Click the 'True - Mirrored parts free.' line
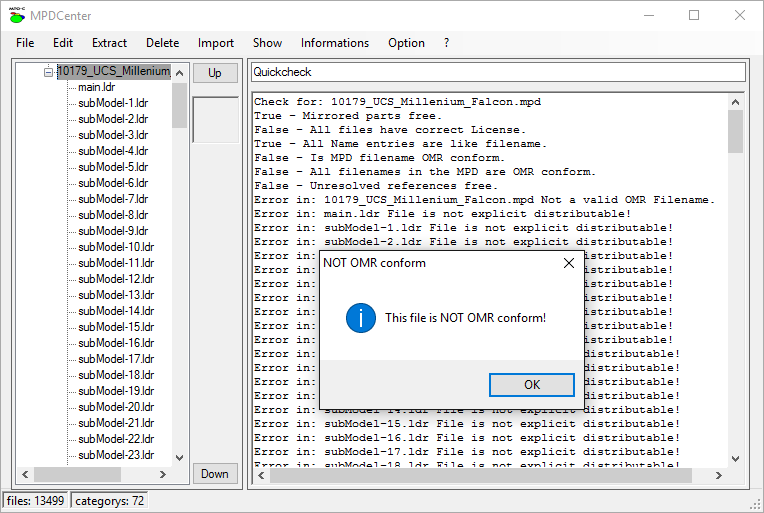Viewport: 764px width, 513px height. pyautogui.click(x=347, y=116)
